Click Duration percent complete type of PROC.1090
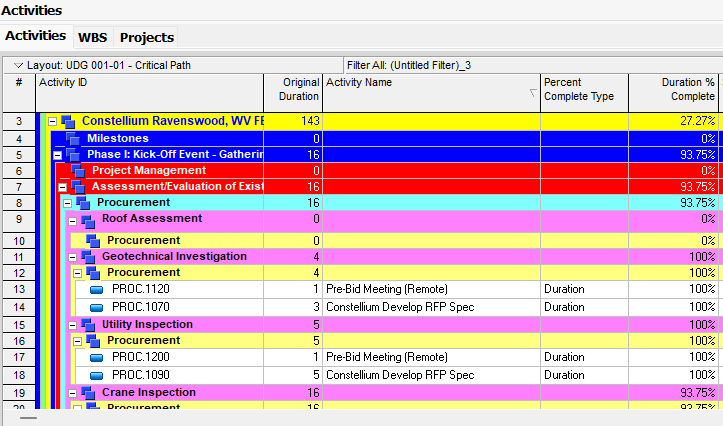 point(564,375)
